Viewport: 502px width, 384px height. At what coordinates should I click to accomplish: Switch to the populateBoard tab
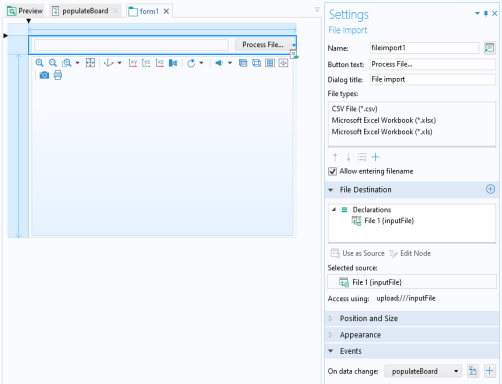click(85, 11)
